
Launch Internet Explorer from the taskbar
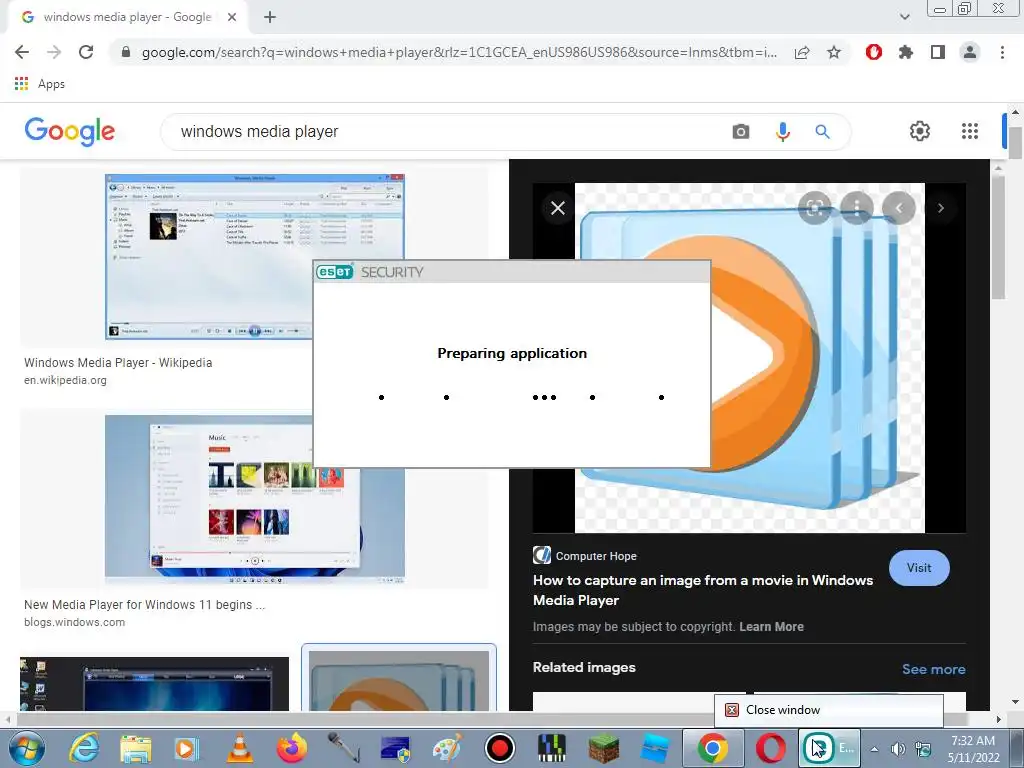(85, 748)
